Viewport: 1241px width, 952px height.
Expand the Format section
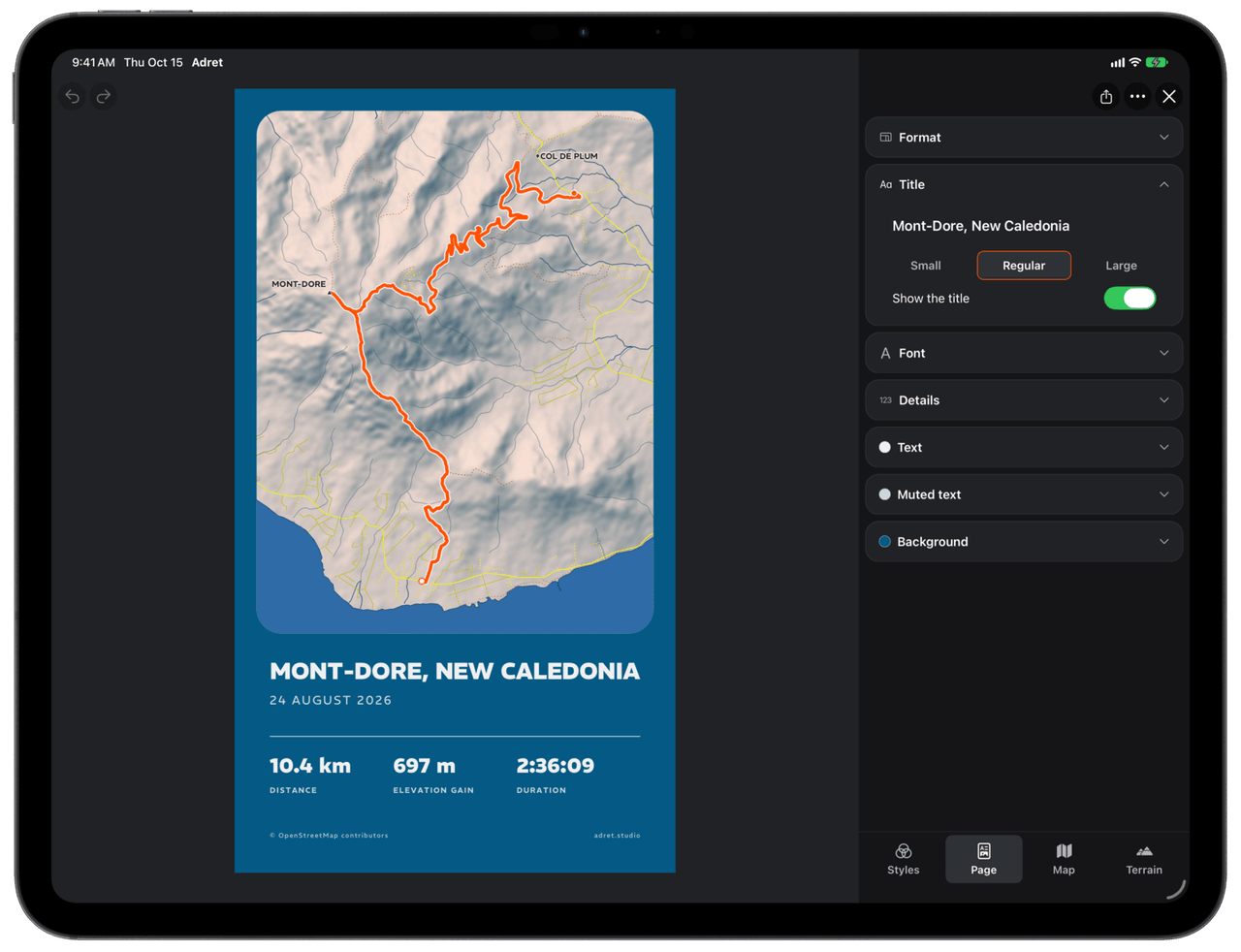point(1024,138)
